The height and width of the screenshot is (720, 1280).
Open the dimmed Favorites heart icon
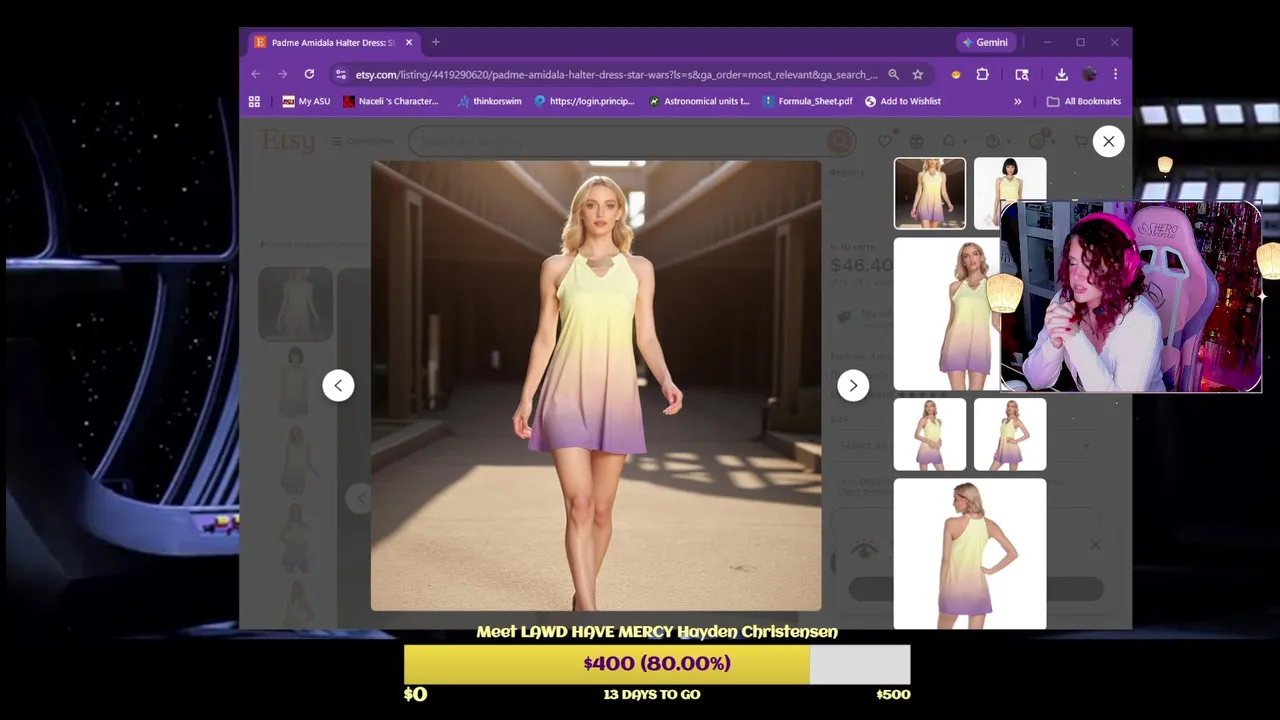tap(885, 141)
